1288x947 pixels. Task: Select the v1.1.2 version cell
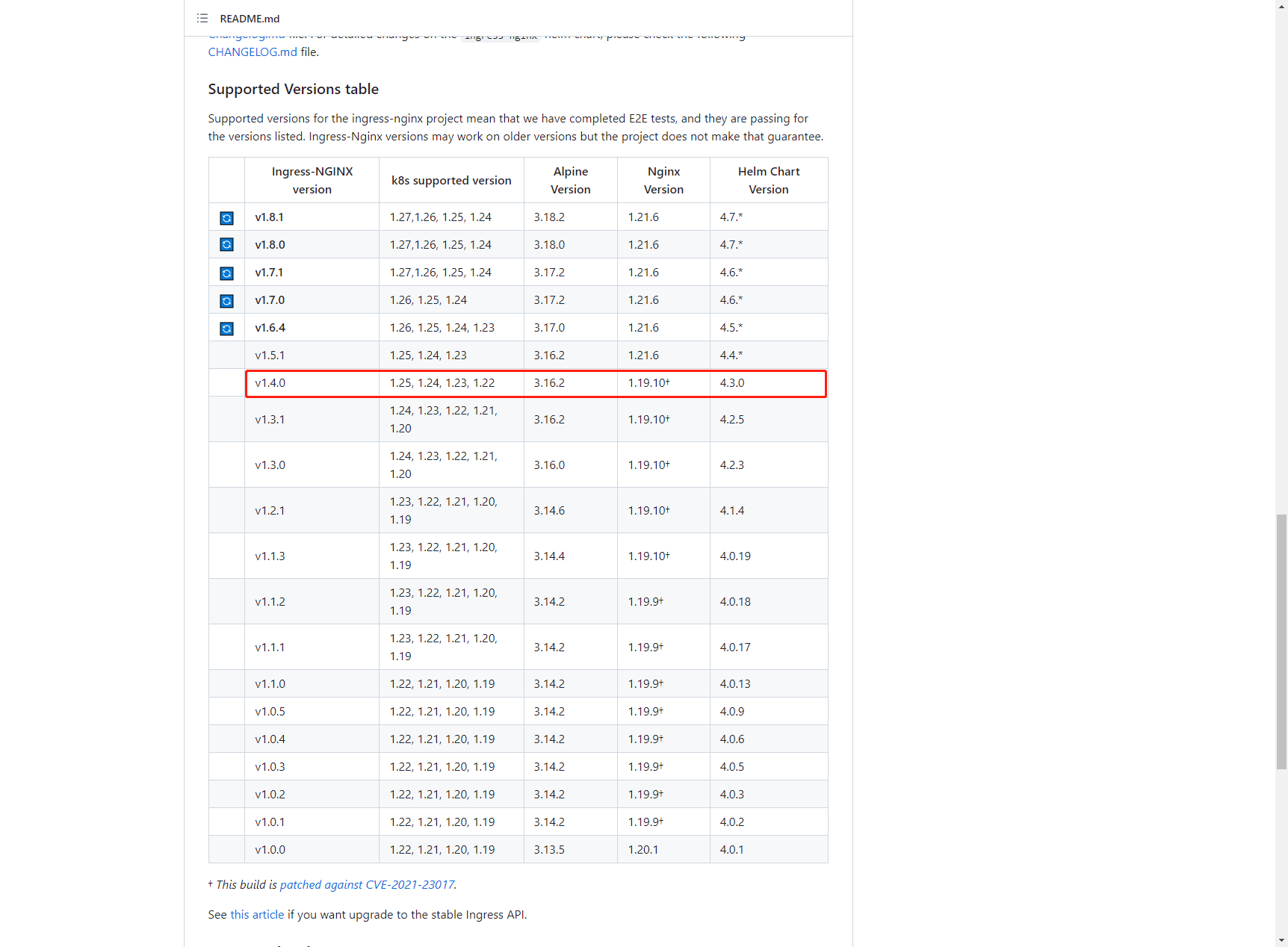tap(312, 602)
